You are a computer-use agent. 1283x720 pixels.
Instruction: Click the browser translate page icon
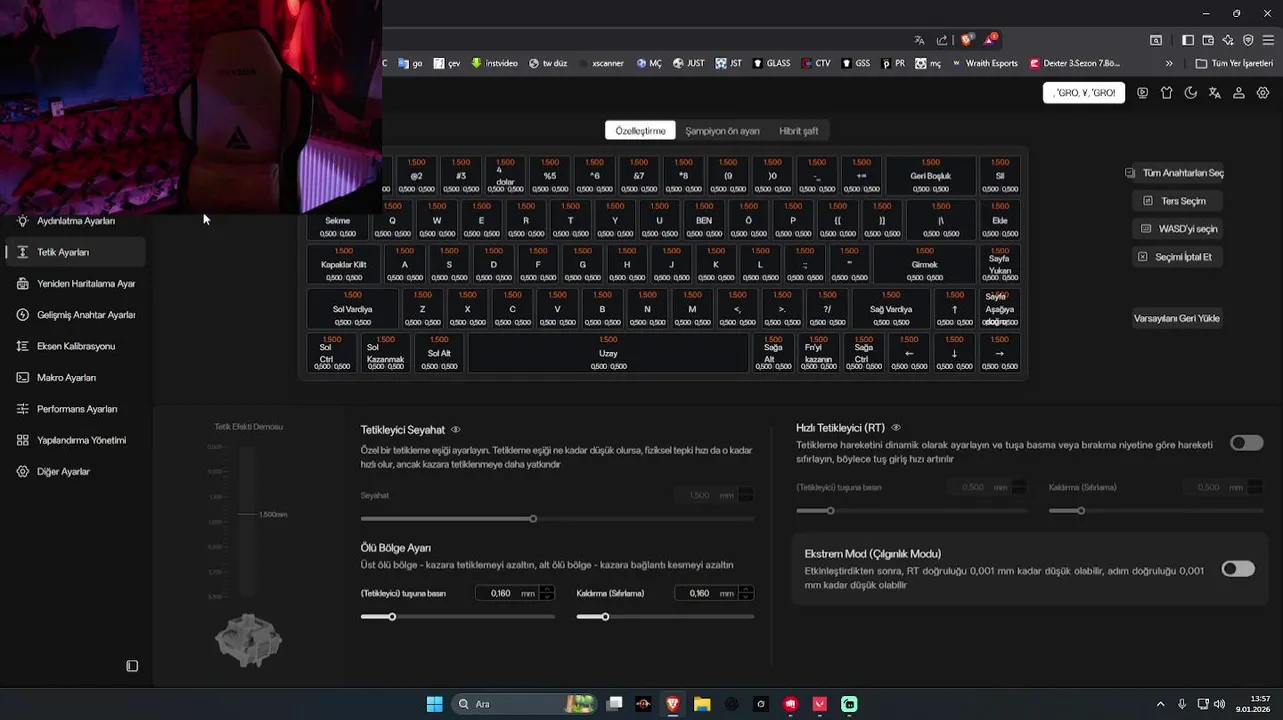click(x=919, y=40)
